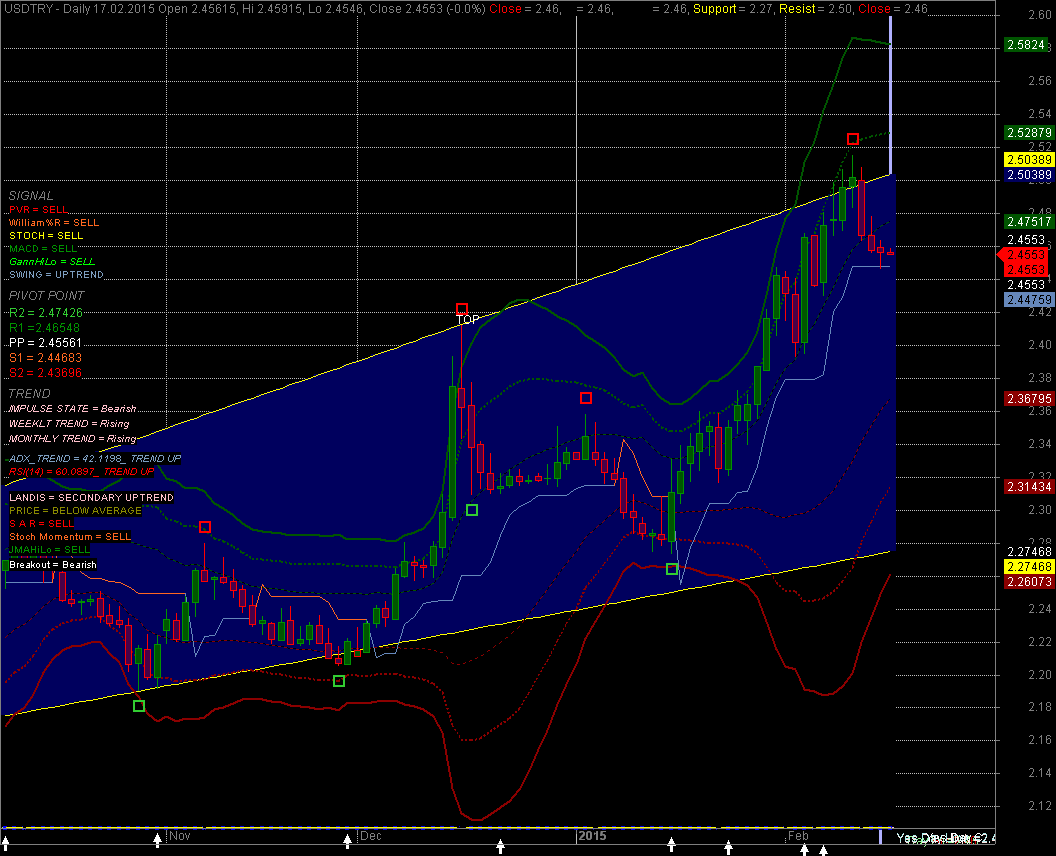This screenshot has width=1056, height=856.
Task: Click the red signal square above early November candles
Action: click(x=205, y=527)
